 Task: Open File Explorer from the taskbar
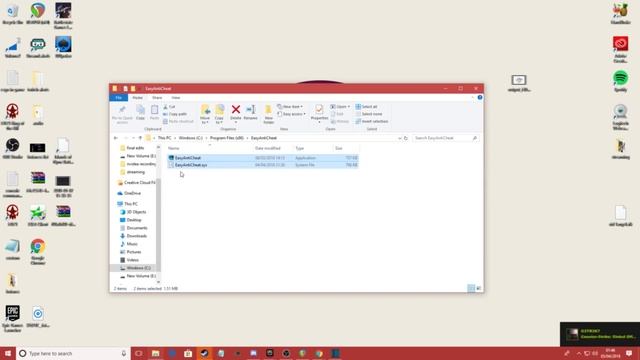(156, 353)
